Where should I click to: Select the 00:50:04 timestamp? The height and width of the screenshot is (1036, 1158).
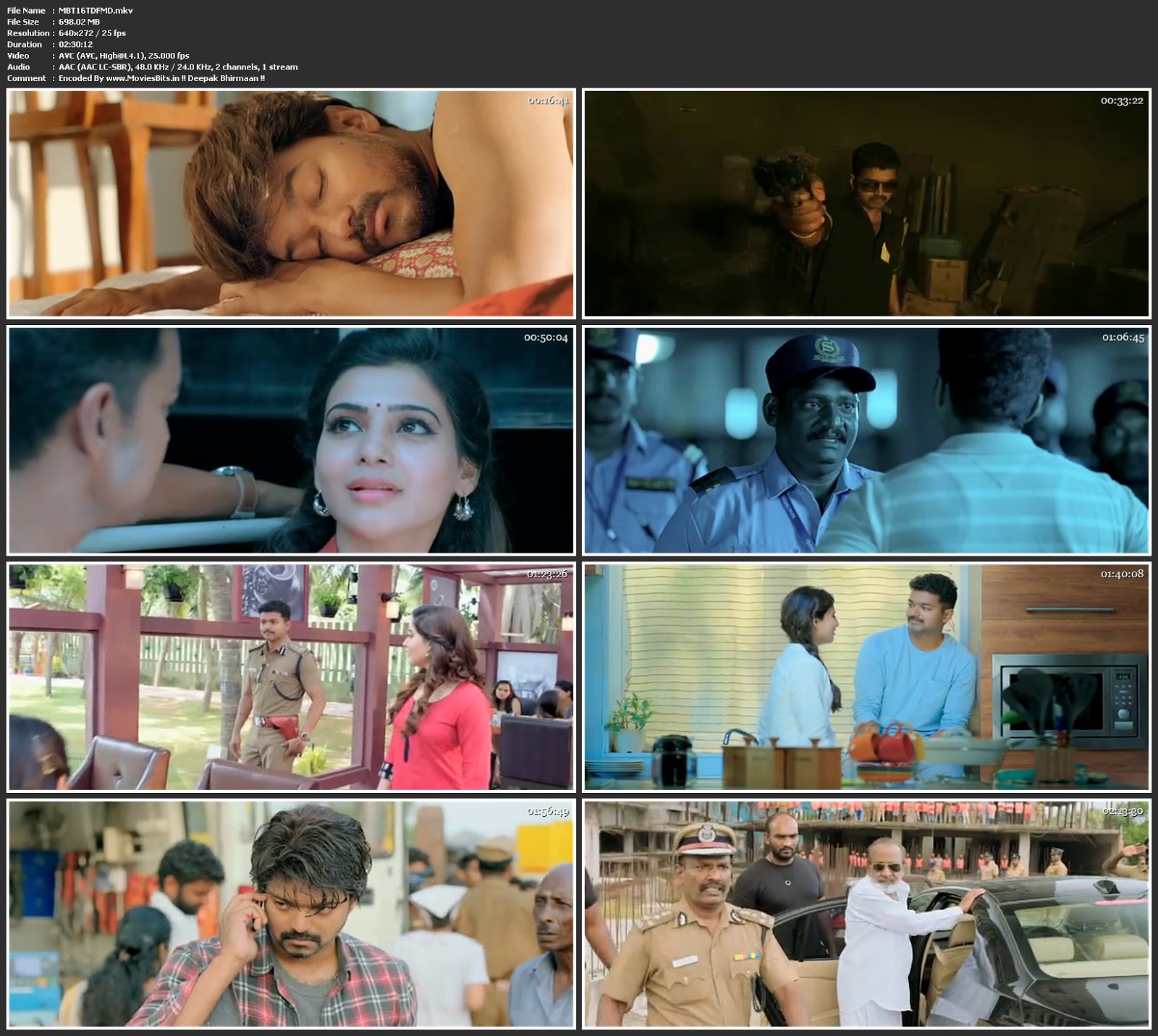(x=546, y=338)
